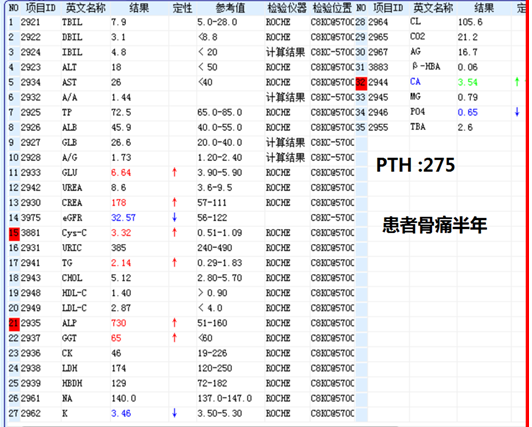Click the red up arrow for Cys-C

[174, 232]
